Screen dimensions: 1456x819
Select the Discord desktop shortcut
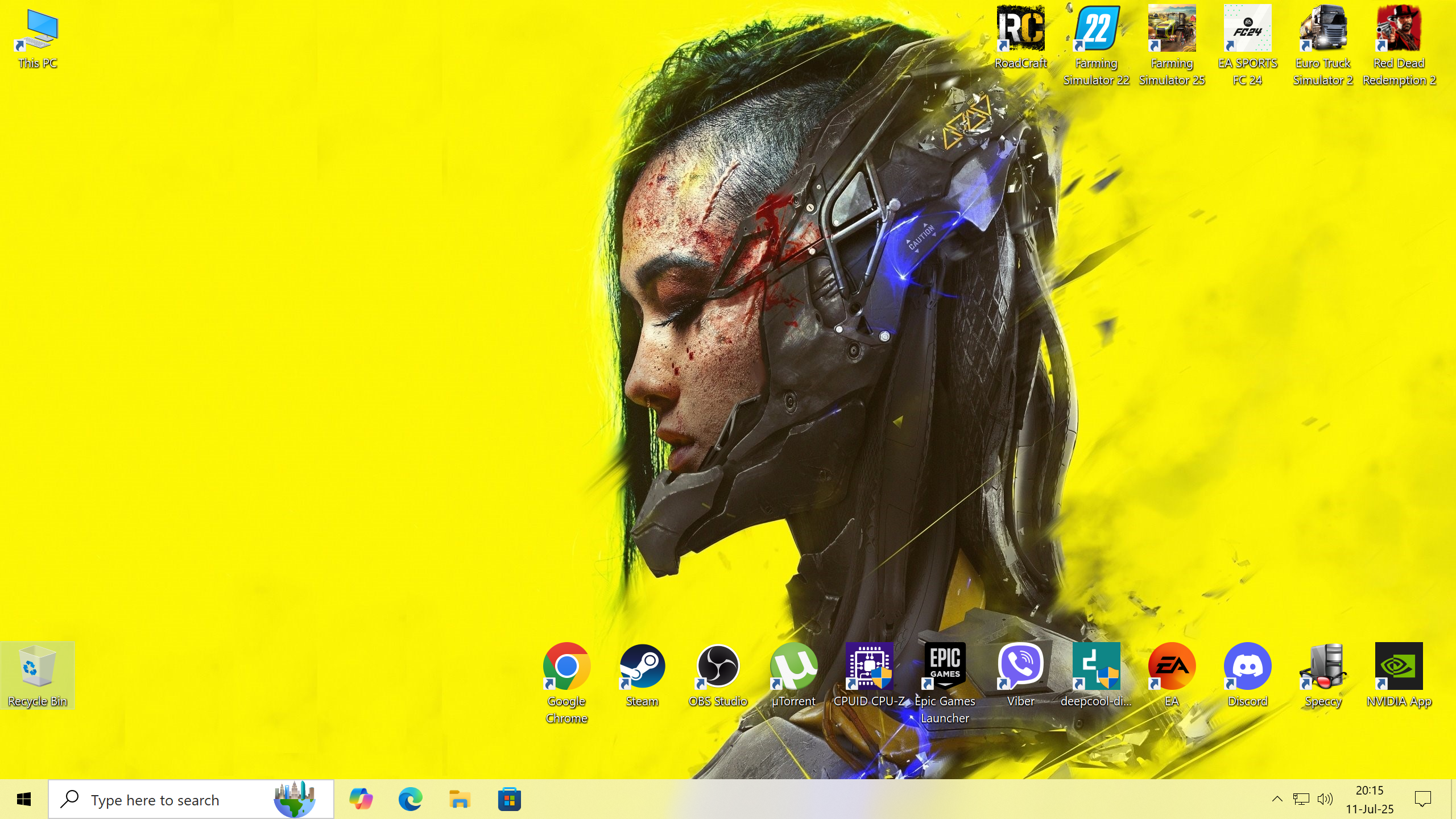pyautogui.click(x=1247, y=675)
